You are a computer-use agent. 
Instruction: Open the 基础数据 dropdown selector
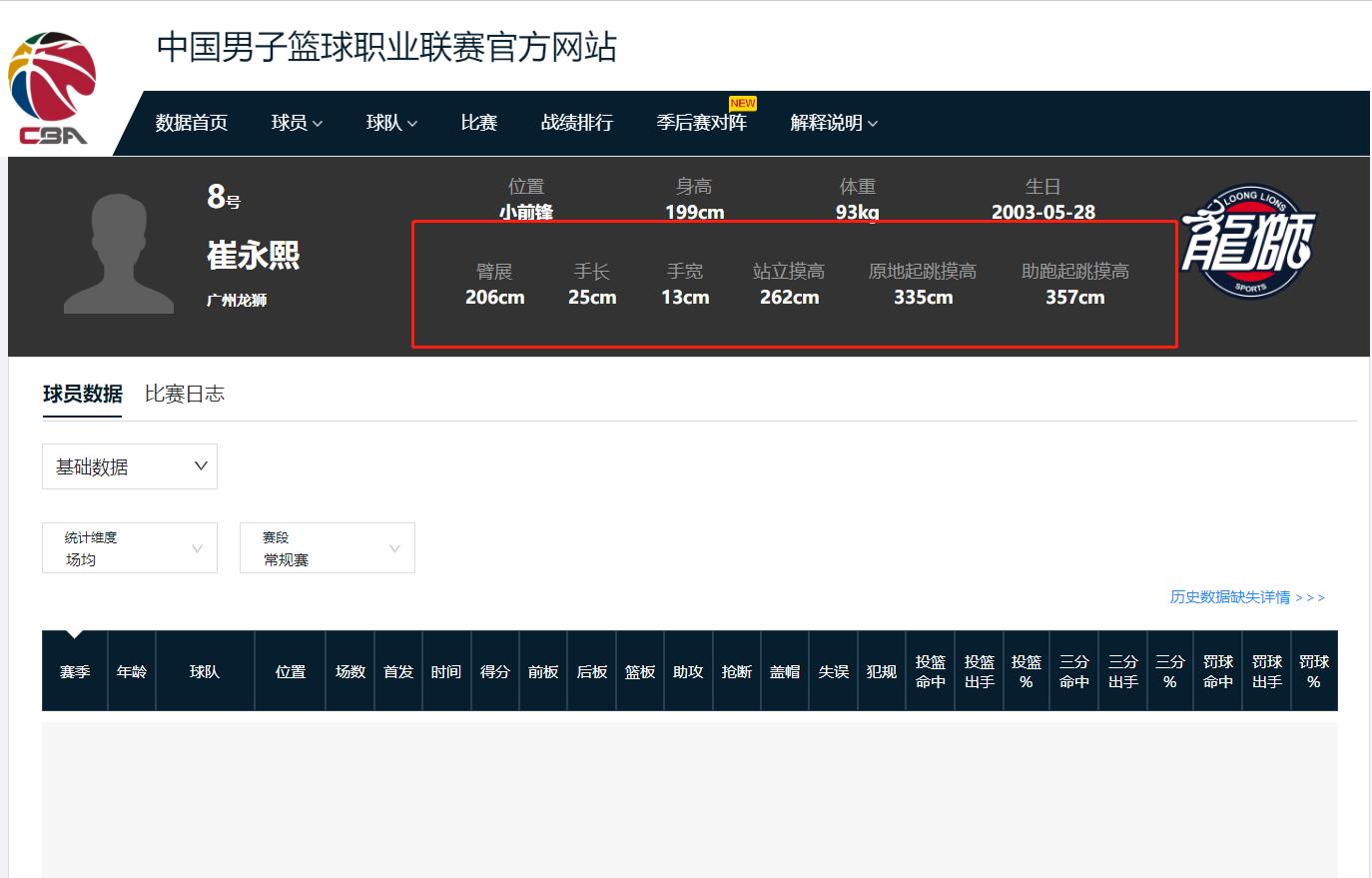(x=130, y=466)
